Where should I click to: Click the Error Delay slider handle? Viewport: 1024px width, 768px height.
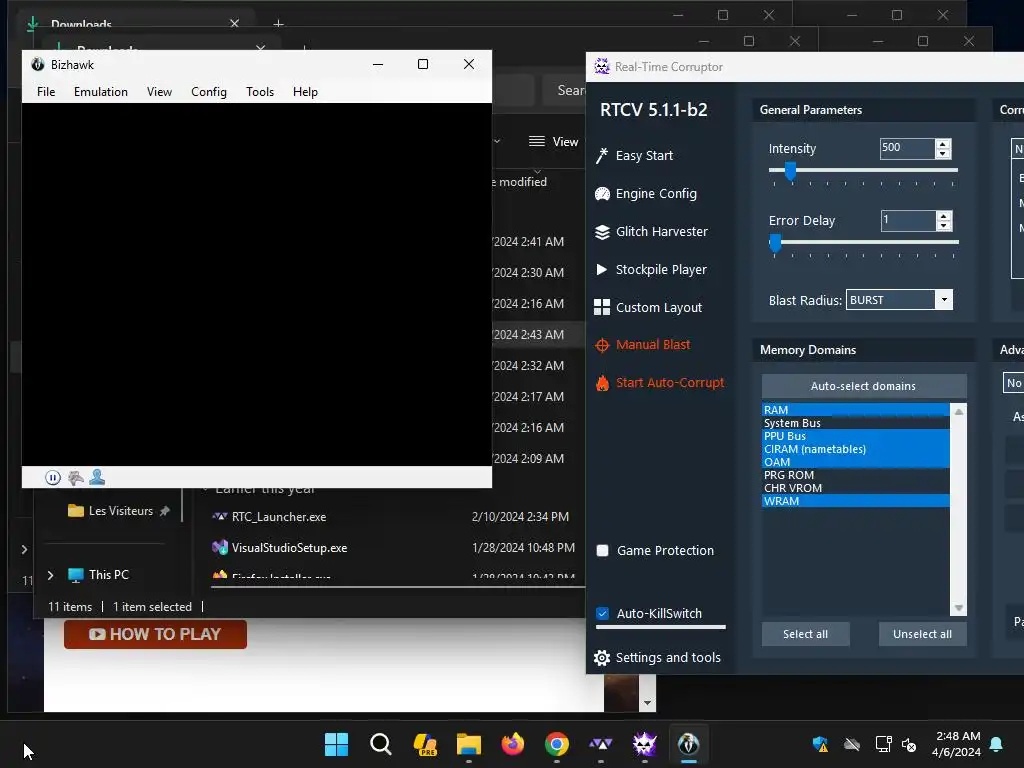[775, 243]
